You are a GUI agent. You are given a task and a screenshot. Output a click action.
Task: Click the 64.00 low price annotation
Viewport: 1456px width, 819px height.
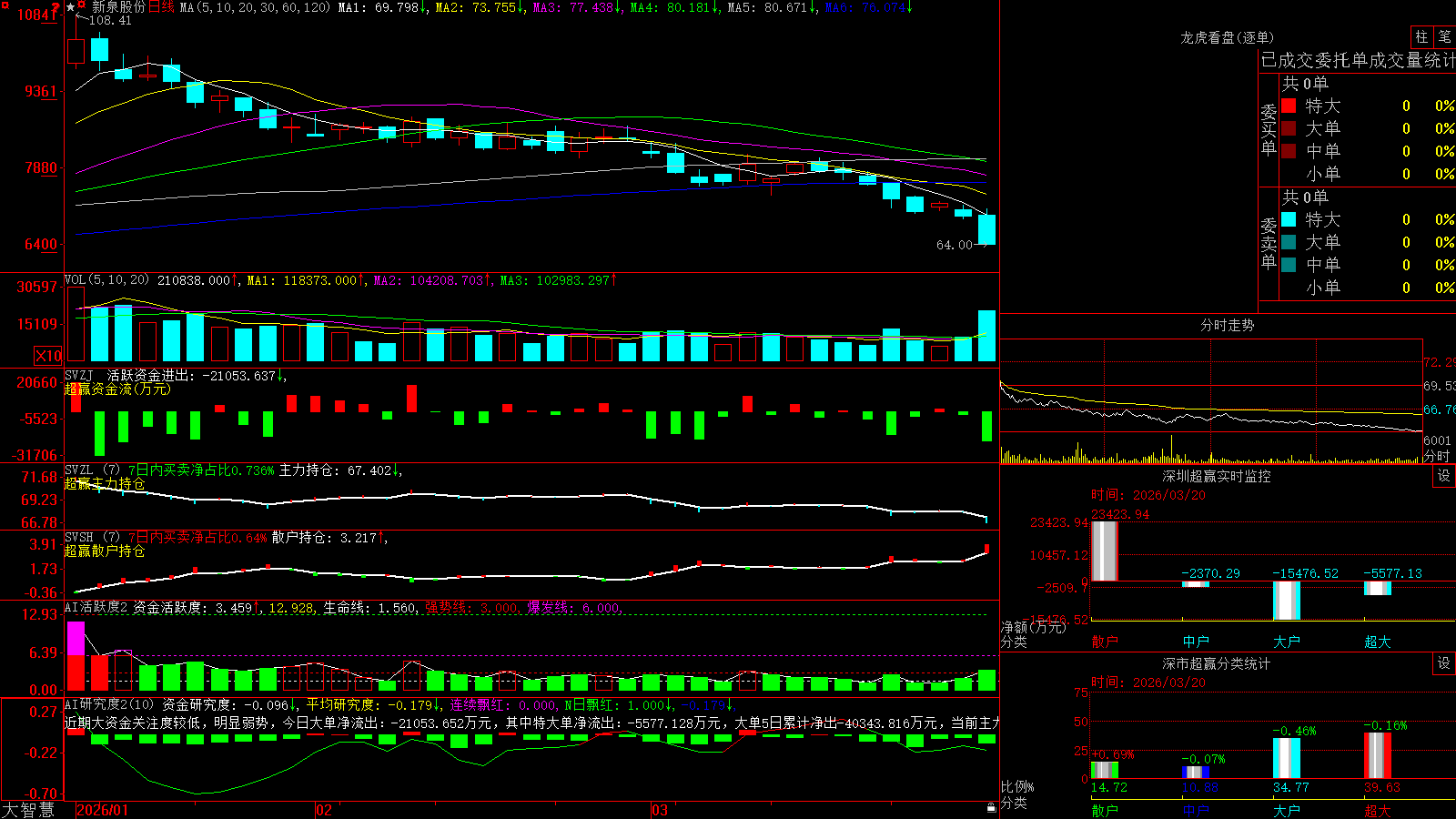tap(955, 246)
